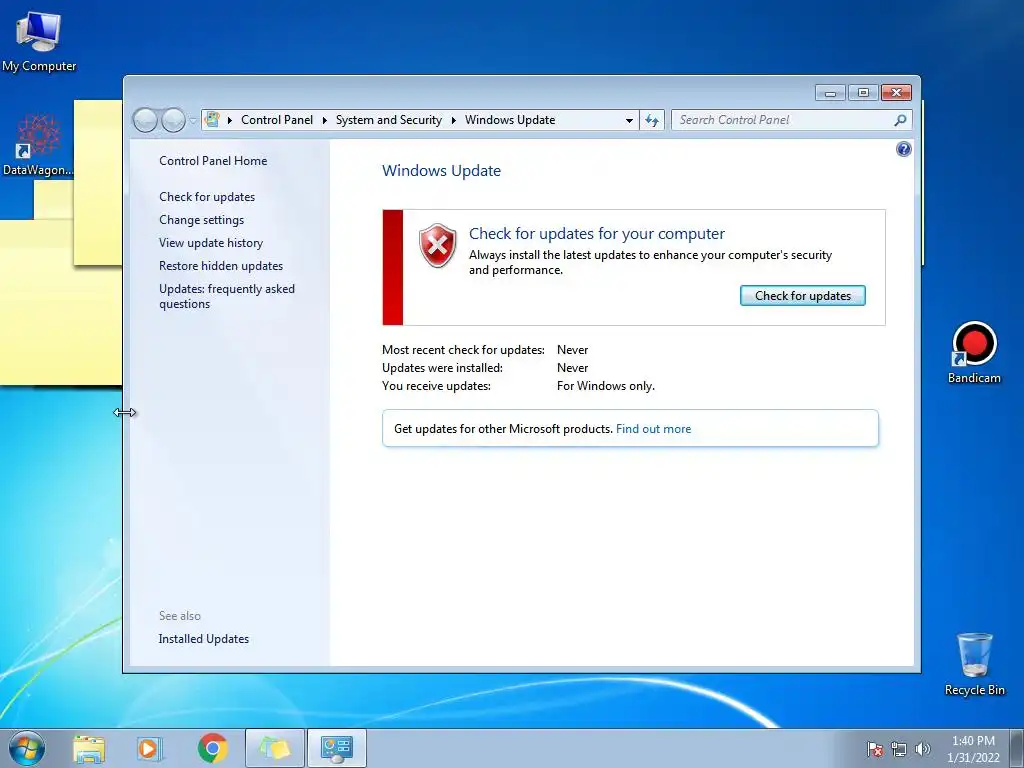Click Check for updates in sidebar

coord(207,197)
